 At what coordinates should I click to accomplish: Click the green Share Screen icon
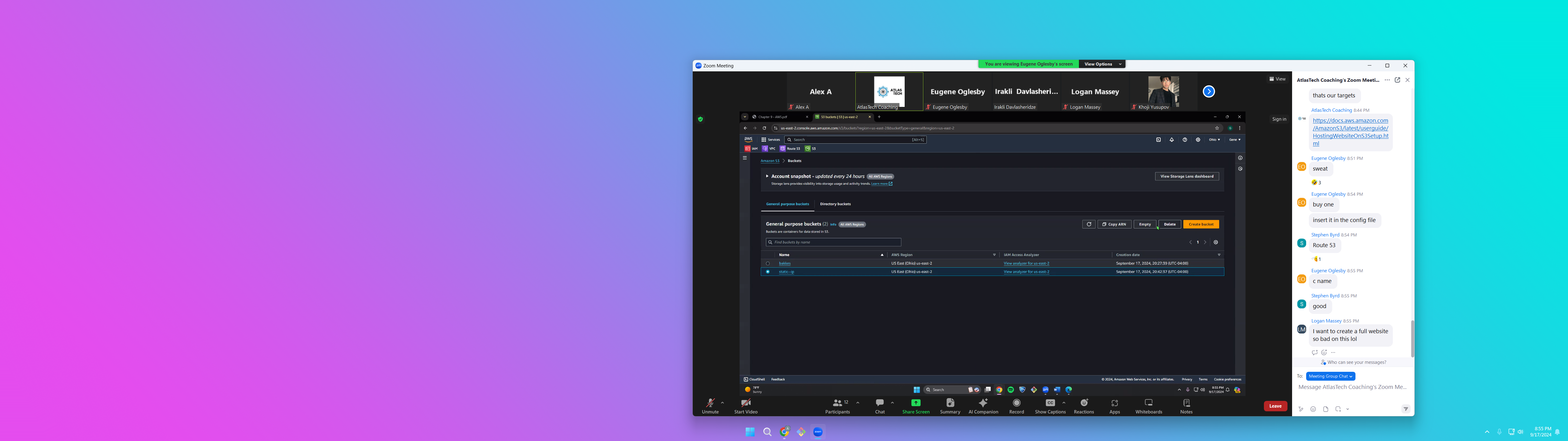pyautogui.click(x=915, y=403)
